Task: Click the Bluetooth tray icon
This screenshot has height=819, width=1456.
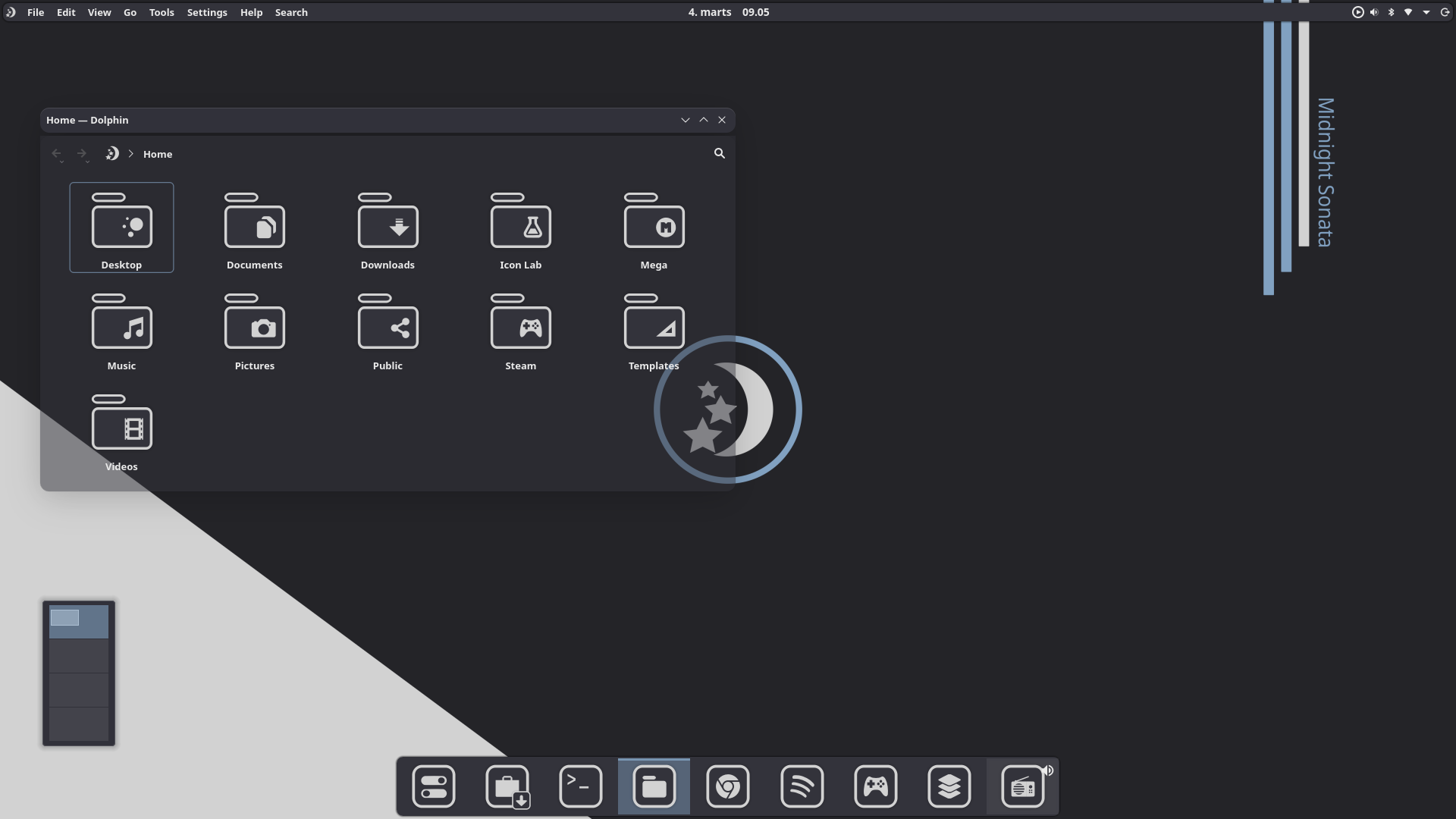Action: tap(1391, 12)
